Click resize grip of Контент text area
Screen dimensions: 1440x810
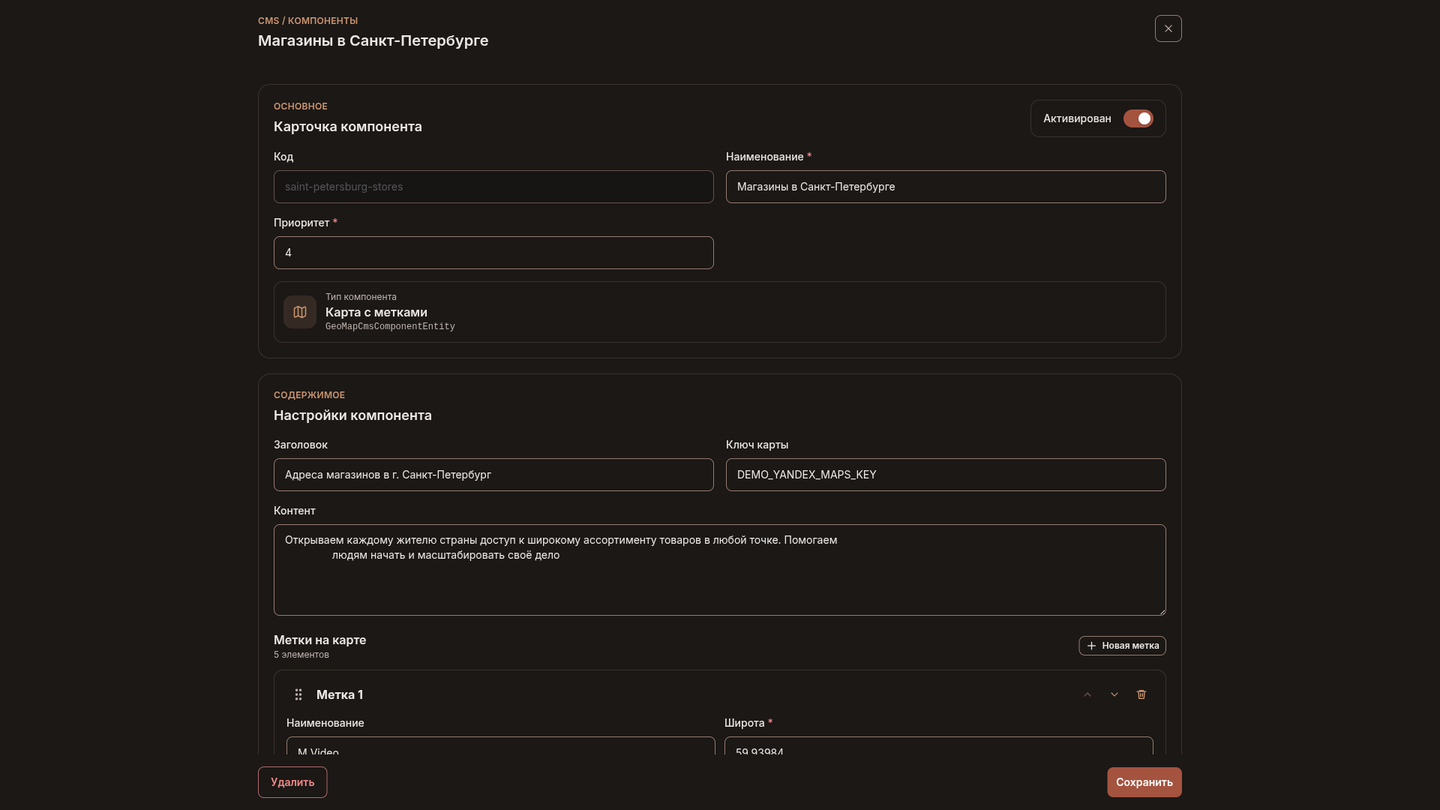1160,610
